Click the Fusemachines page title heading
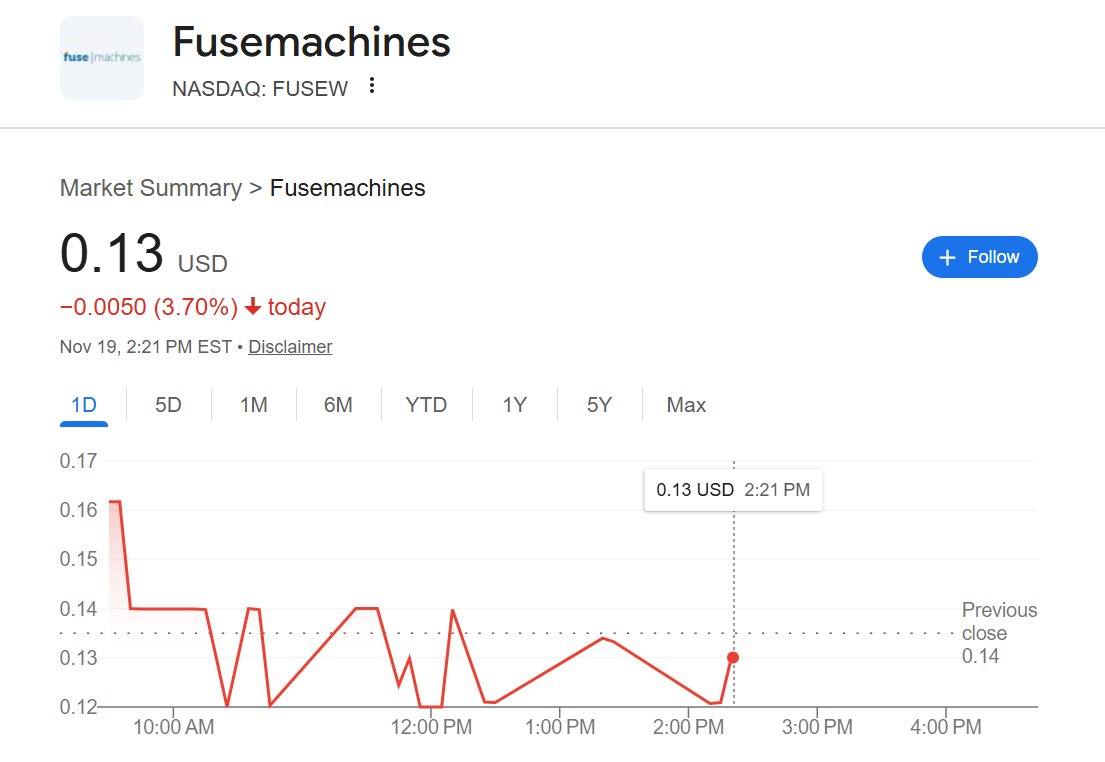 (x=311, y=42)
